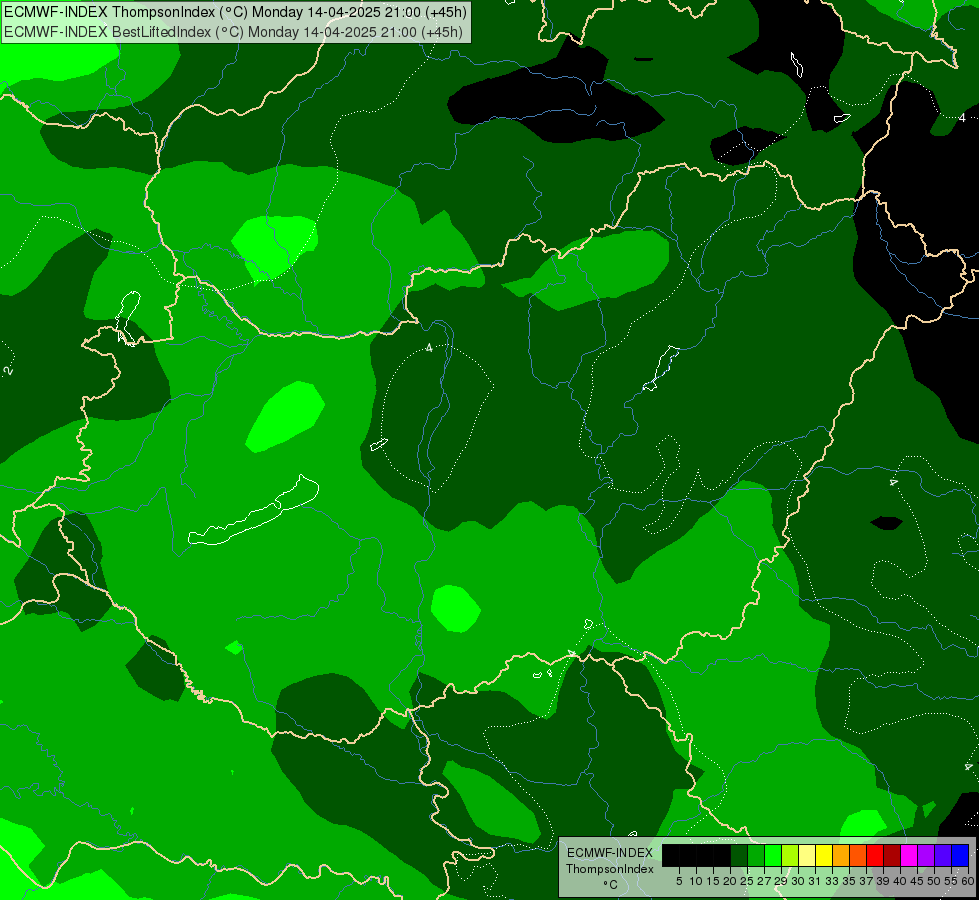Click legend tick value '39'

tap(883, 881)
